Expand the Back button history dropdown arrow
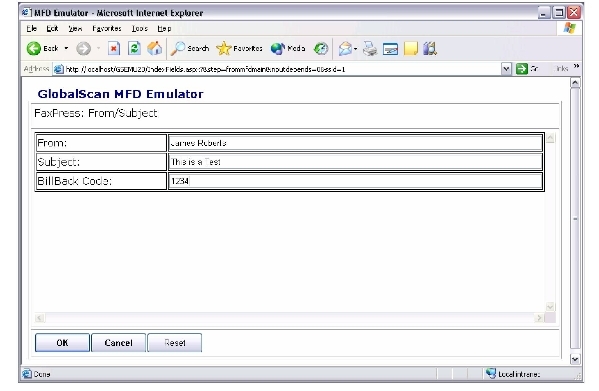The image size is (599, 391). click(x=66, y=48)
